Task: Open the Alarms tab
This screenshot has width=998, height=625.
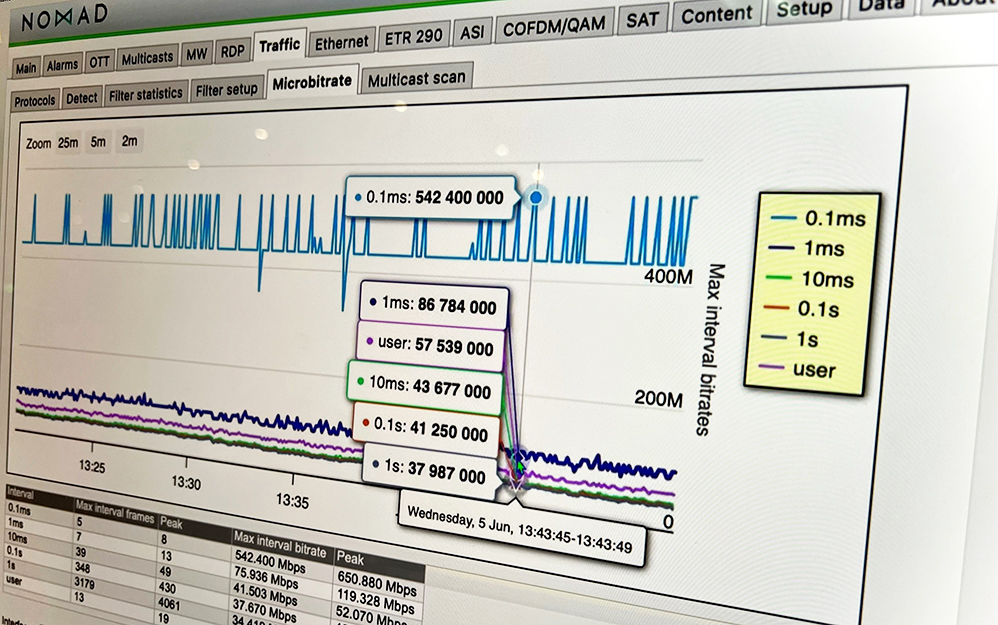Action: [x=62, y=65]
